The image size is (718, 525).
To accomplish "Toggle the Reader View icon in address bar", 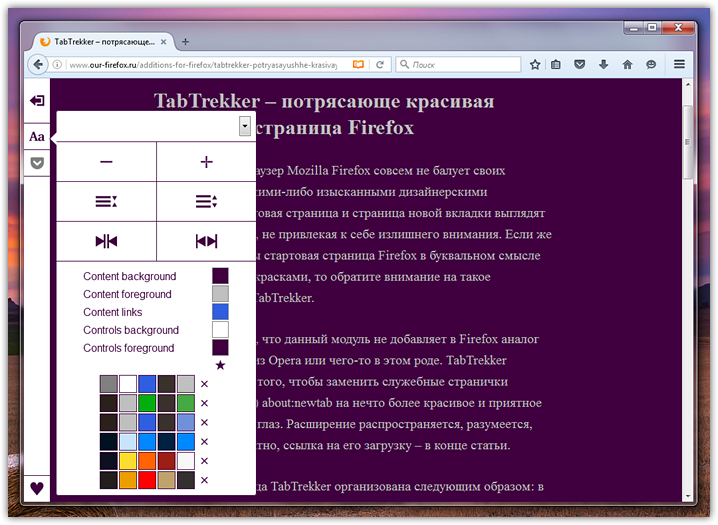I will pos(358,65).
